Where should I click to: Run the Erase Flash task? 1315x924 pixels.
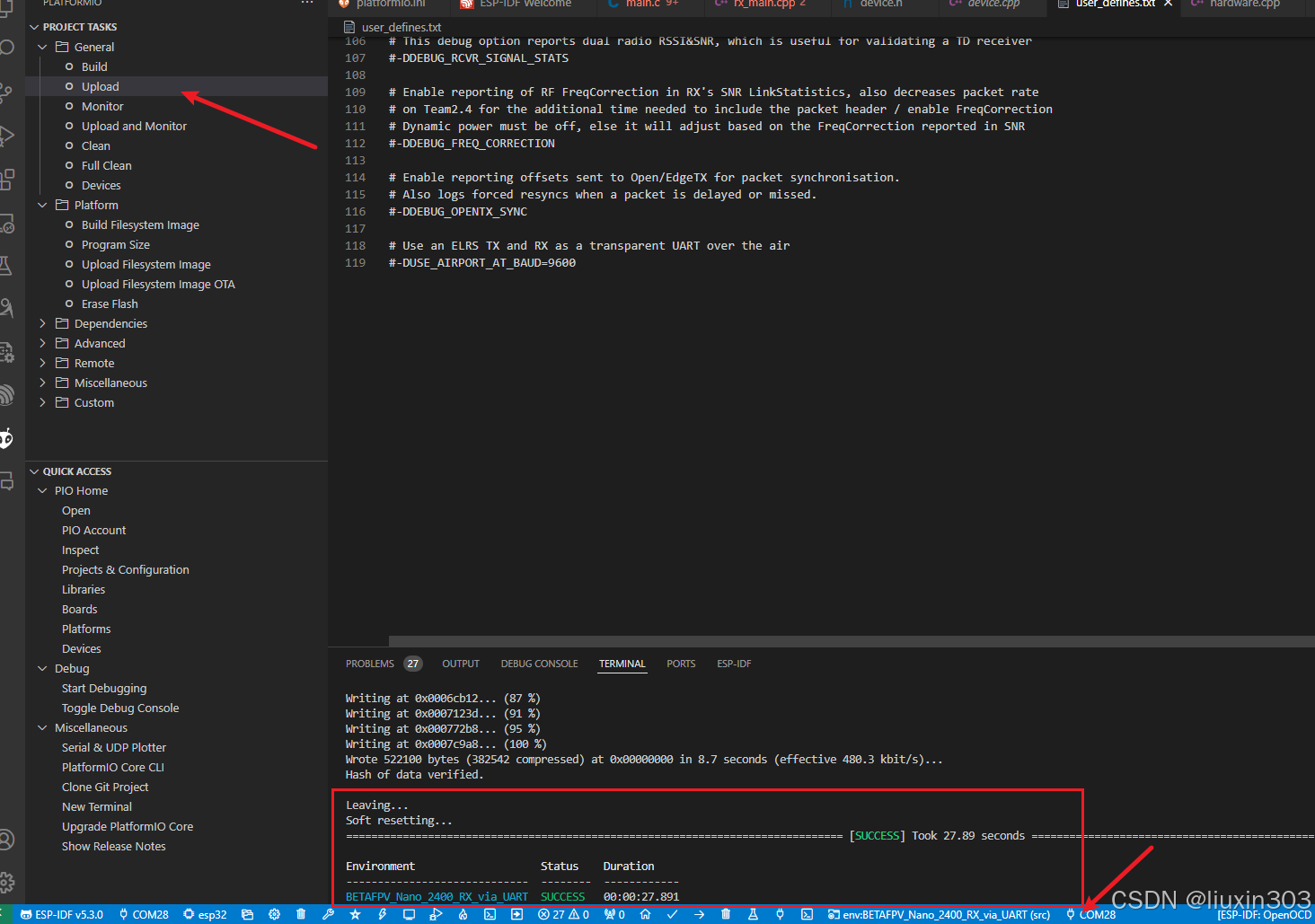pos(110,304)
